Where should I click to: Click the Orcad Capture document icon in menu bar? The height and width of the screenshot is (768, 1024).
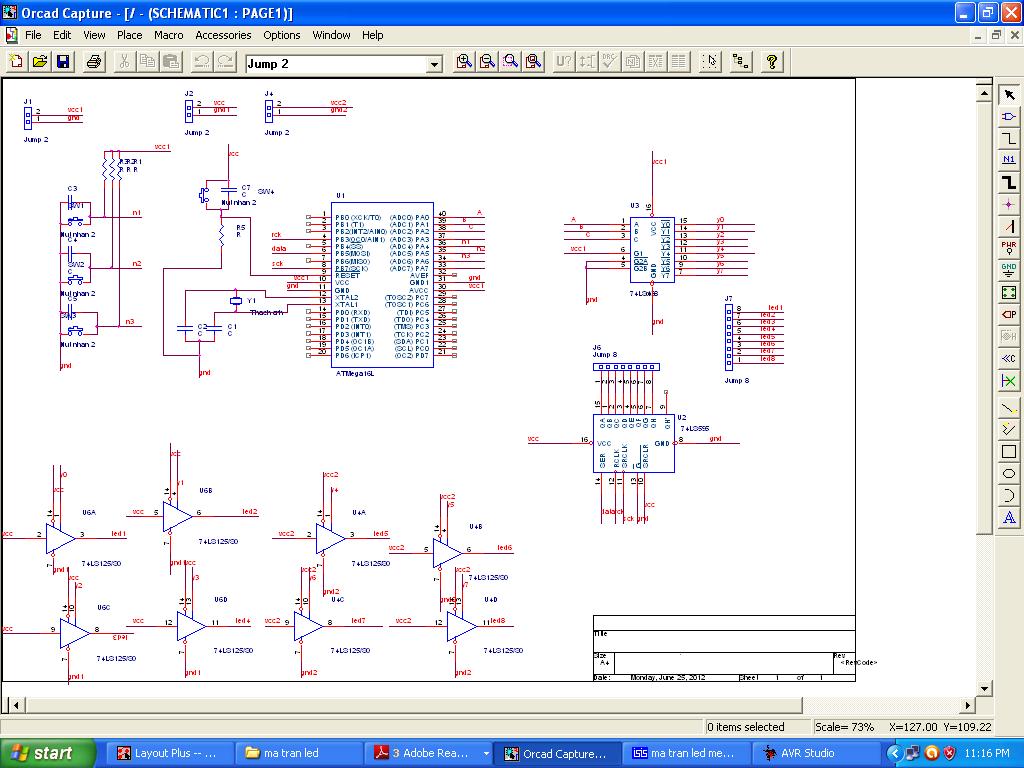click(x=10, y=35)
